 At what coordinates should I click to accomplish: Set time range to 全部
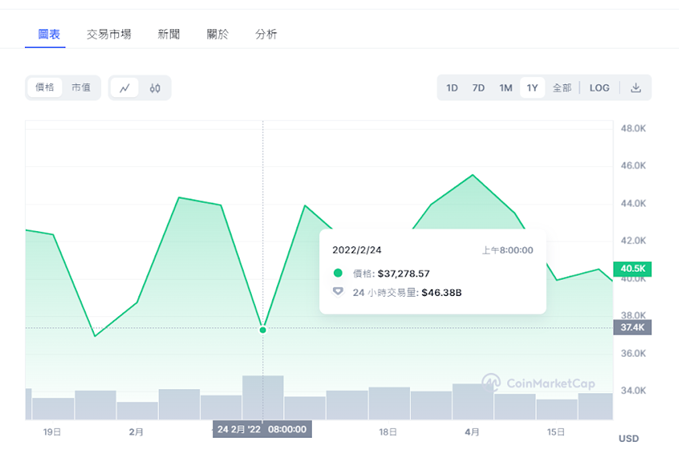tap(562, 88)
